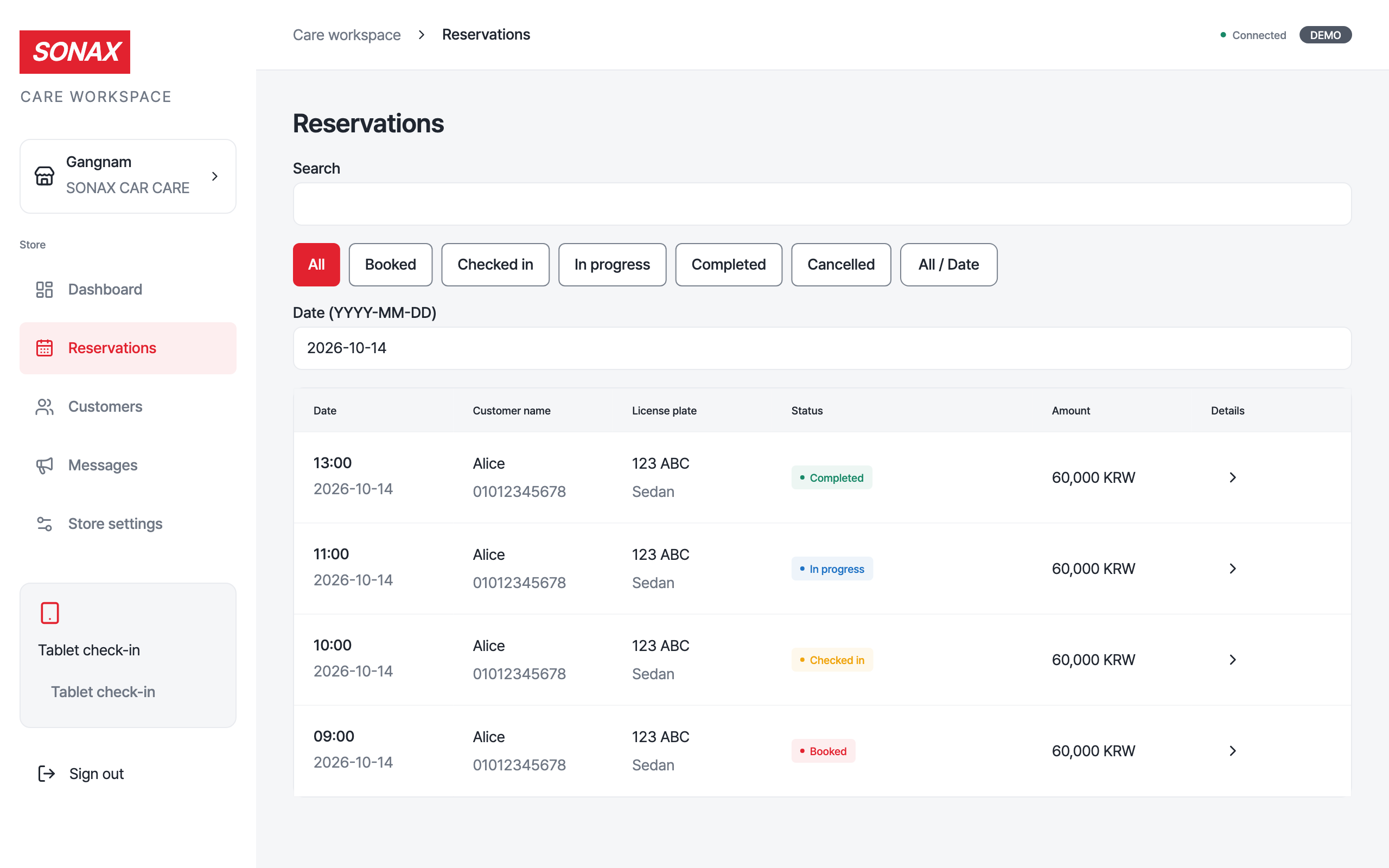Screen dimensions: 1389x868
Task: Filter reservations by Checked in
Action: pyautogui.click(x=495, y=265)
